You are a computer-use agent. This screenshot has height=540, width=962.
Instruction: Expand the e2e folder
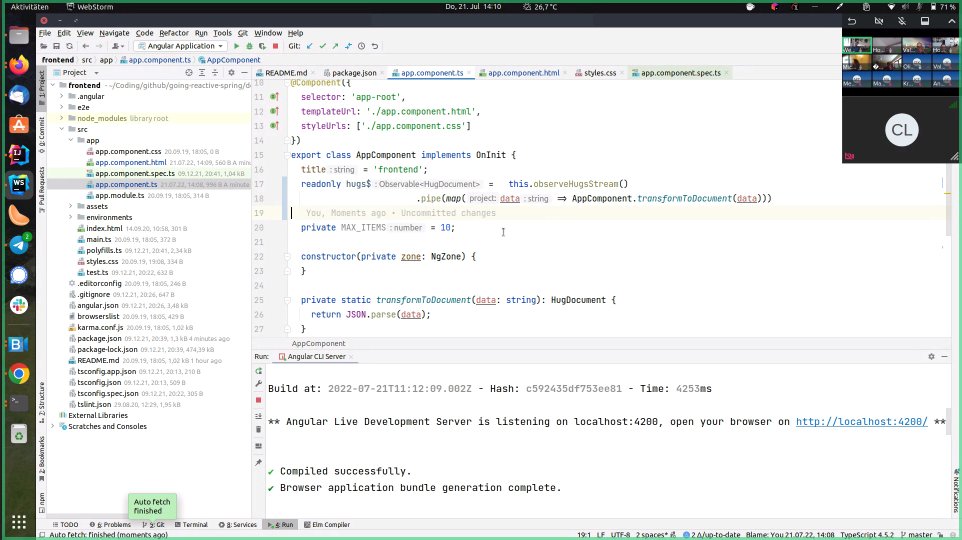click(x=61, y=107)
